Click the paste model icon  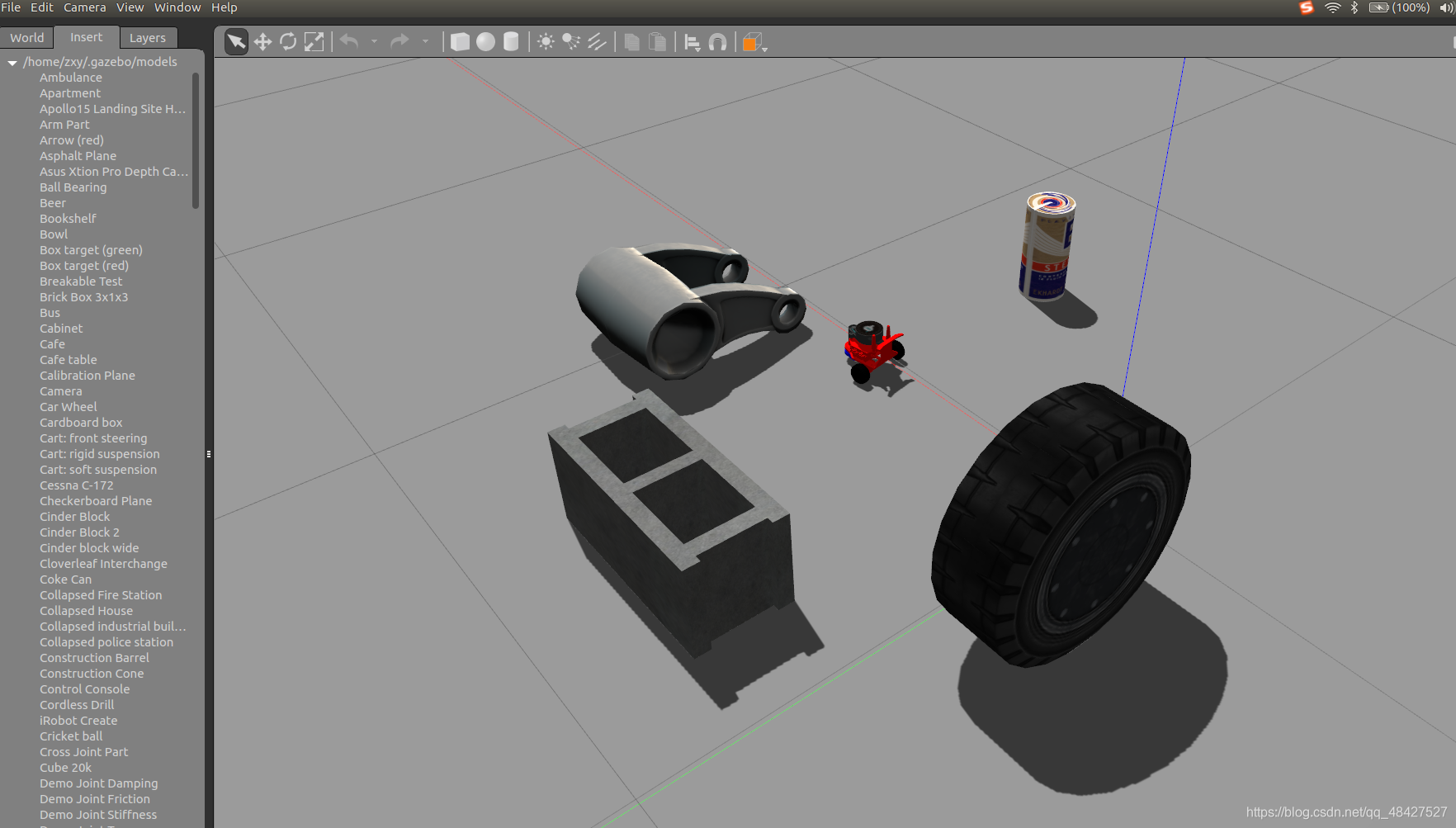[658, 42]
